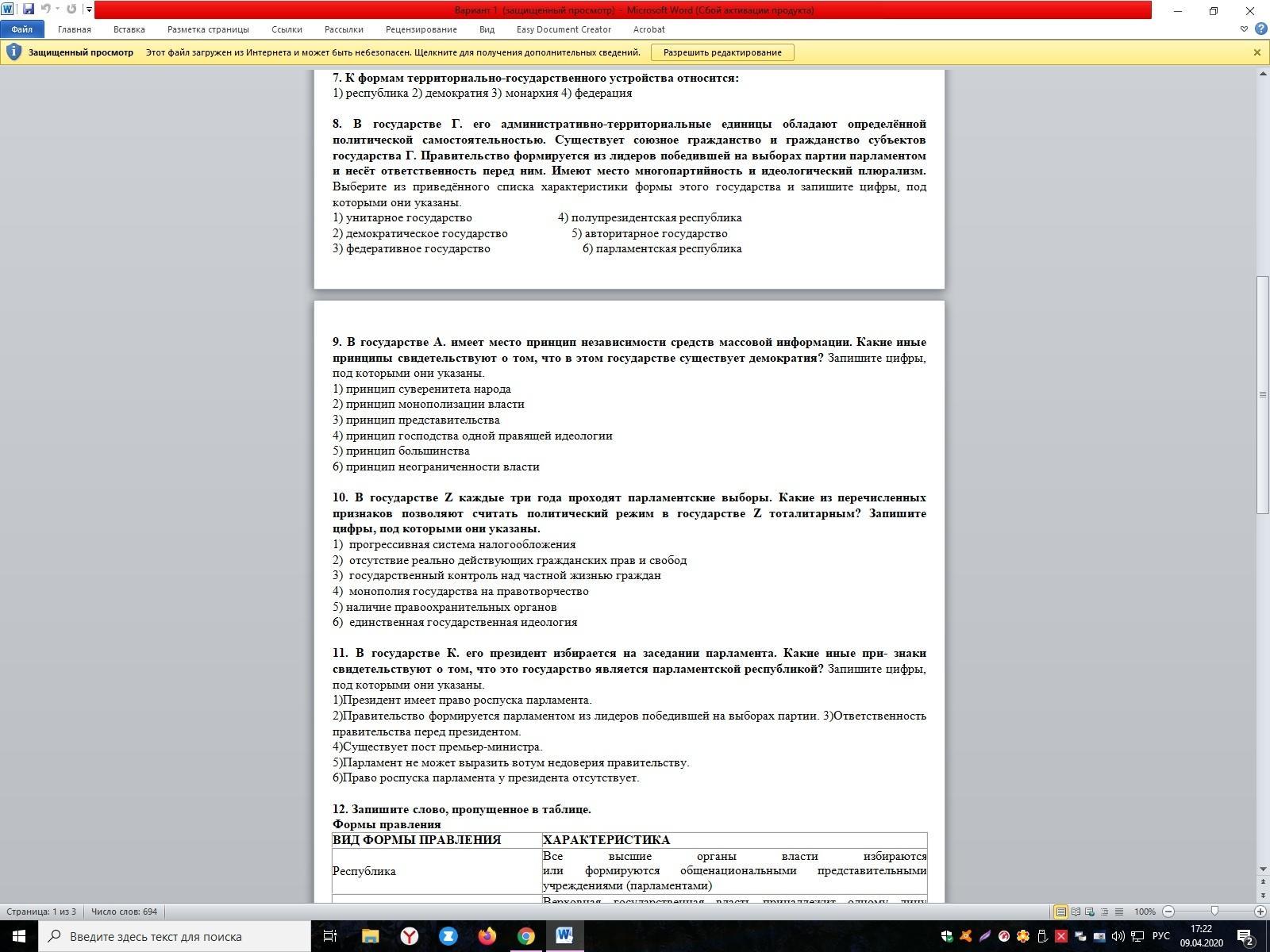Switch to Draft view
1270x952 pixels.
(x=1118, y=912)
